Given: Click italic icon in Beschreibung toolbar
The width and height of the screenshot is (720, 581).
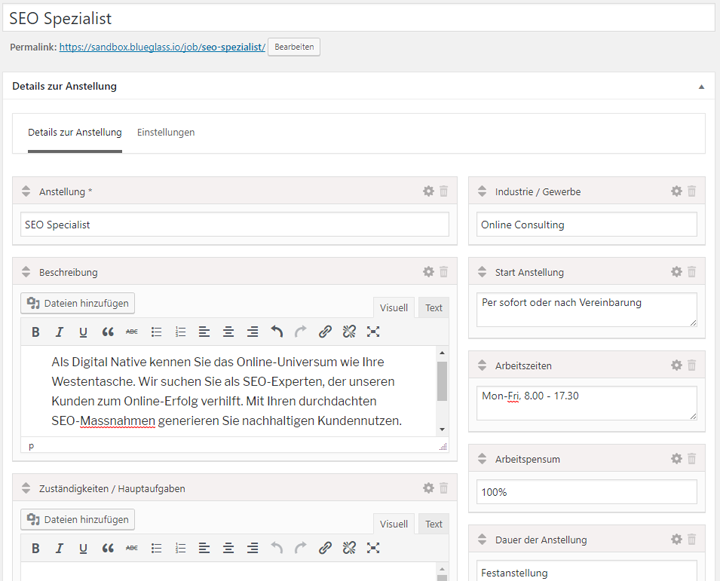Looking at the screenshot, I should [x=59, y=332].
